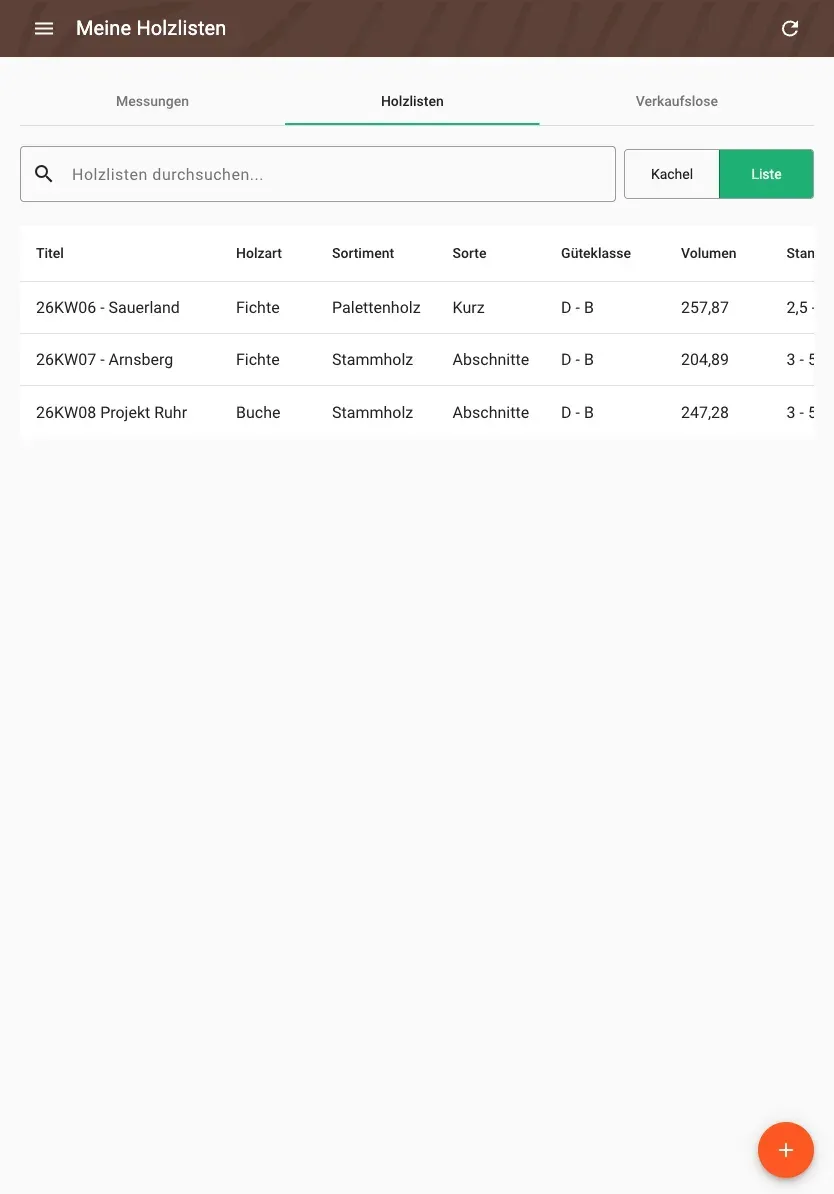Viewport: 834px width, 1194px height.
Task: Refresh the Holzlisten with reload icon
Action: (x=790, y=28)
